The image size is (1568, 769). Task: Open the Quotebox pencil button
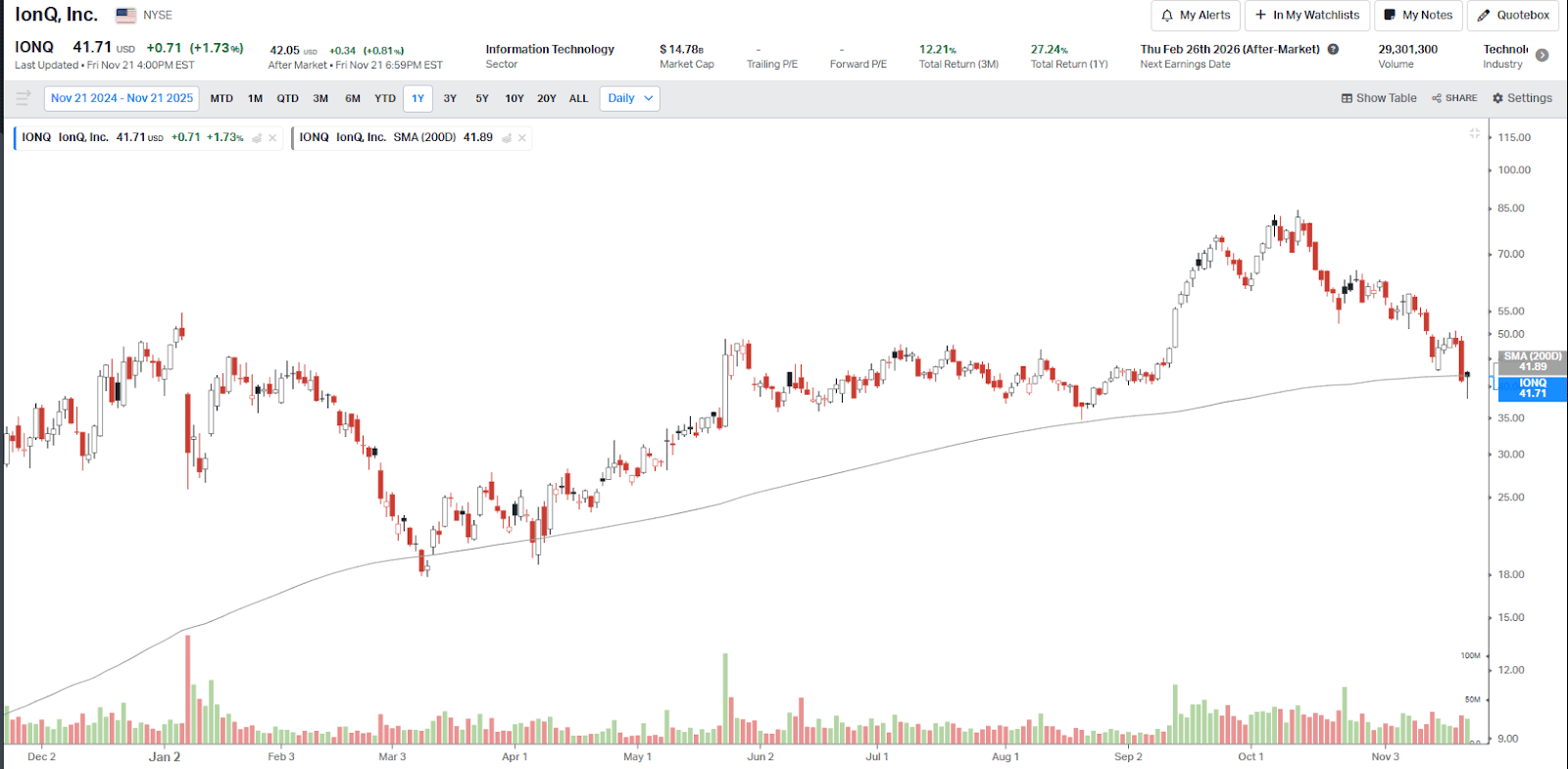click(1513, 16)
